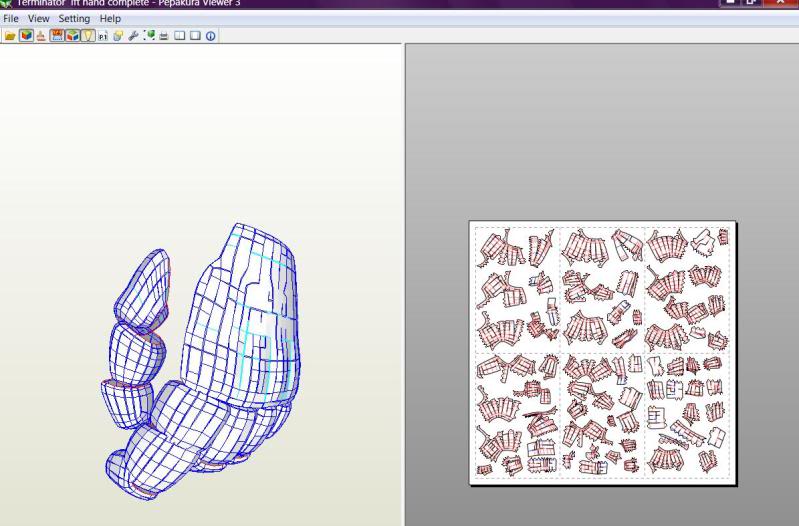Viewport: 799px width, 526px height.
Task: Click the blue info icon
Action: (210, 36)
